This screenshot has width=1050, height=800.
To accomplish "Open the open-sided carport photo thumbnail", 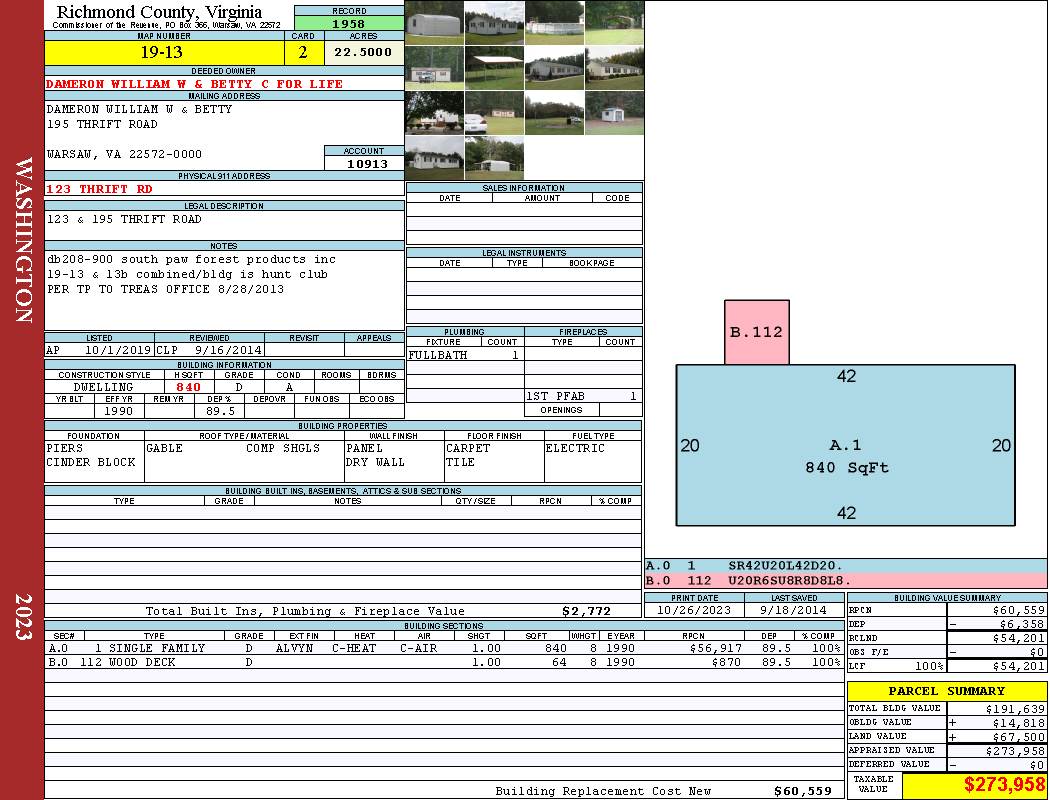I will click(494, 68).
